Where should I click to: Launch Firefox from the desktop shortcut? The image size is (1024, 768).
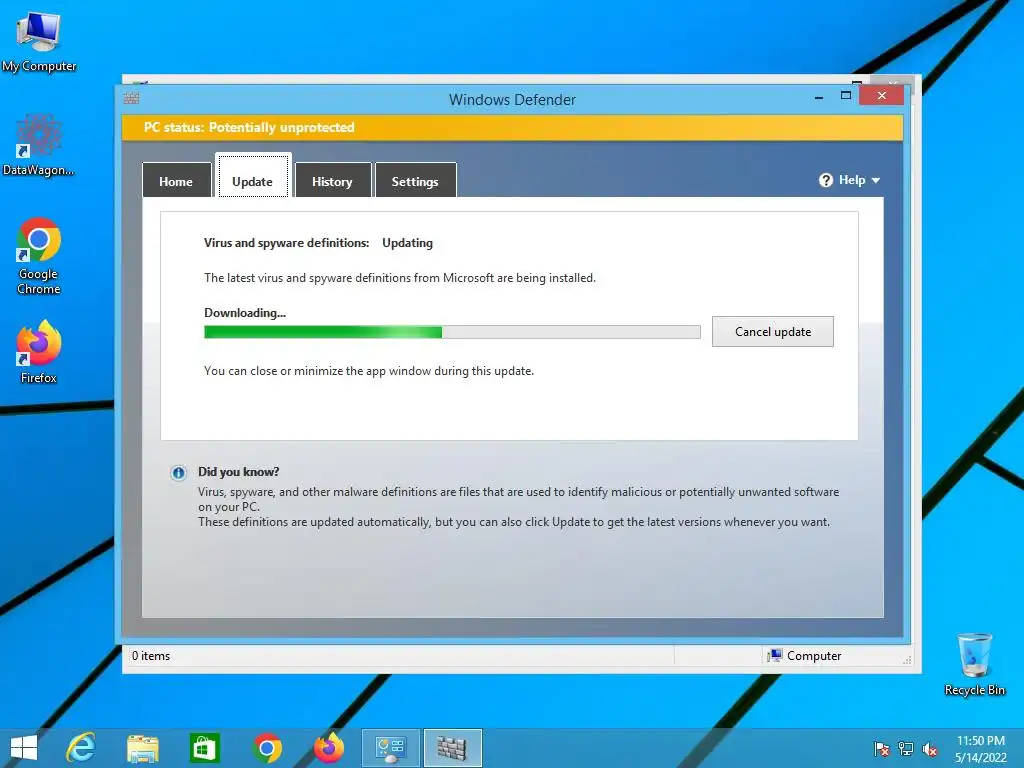[x=39, y=351]
